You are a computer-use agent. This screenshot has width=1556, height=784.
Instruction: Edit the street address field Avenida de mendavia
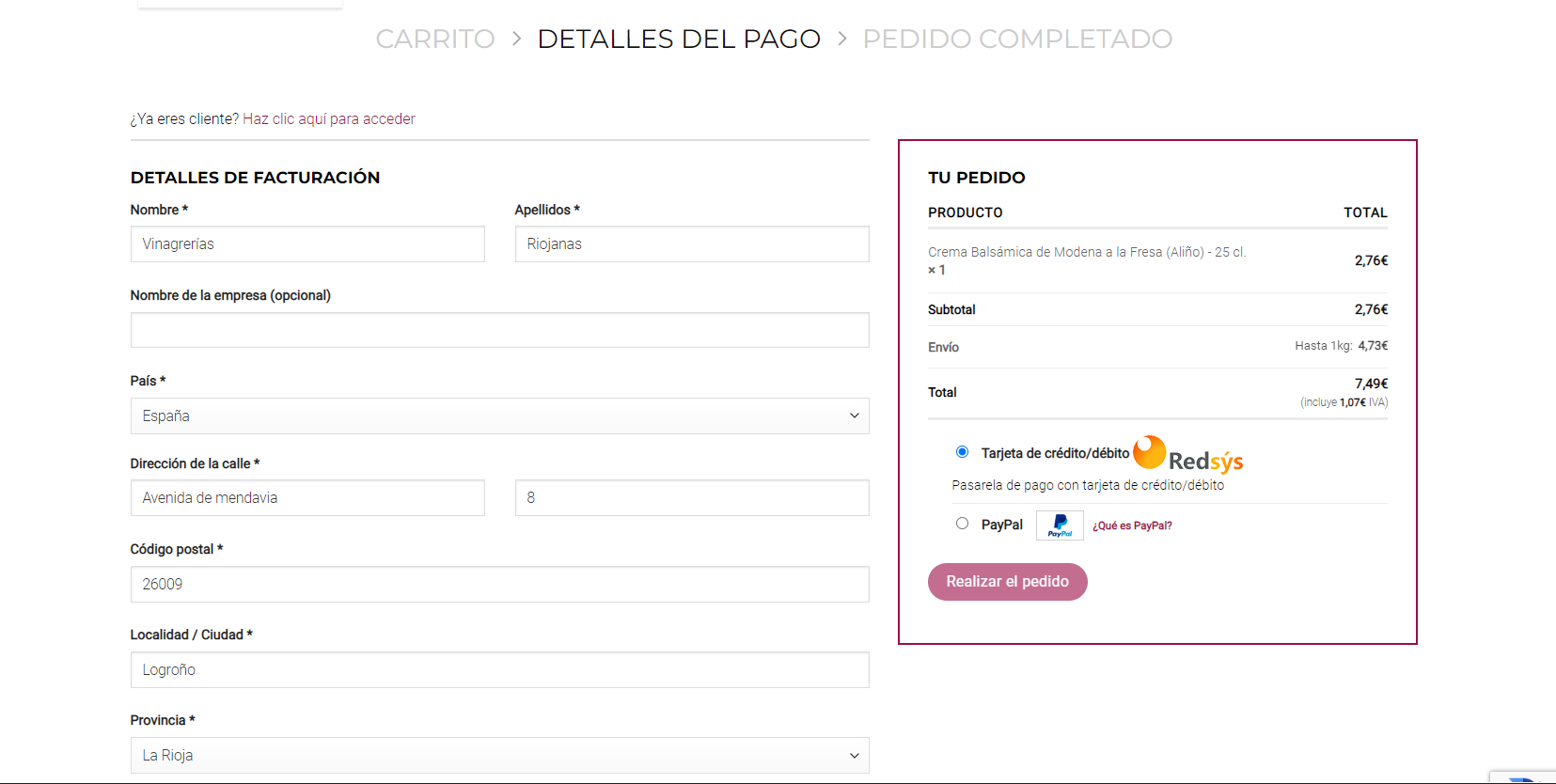307,498
